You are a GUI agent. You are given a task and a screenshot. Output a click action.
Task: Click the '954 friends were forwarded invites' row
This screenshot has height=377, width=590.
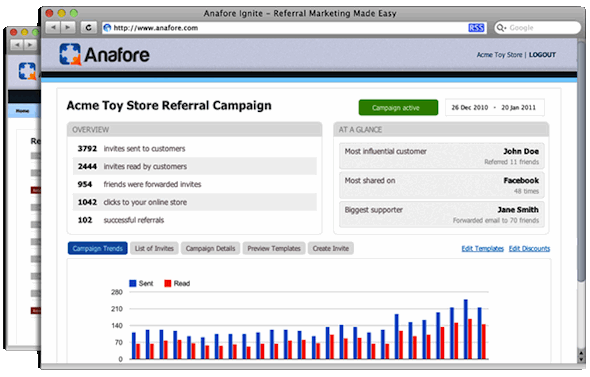tap(195, 184)
